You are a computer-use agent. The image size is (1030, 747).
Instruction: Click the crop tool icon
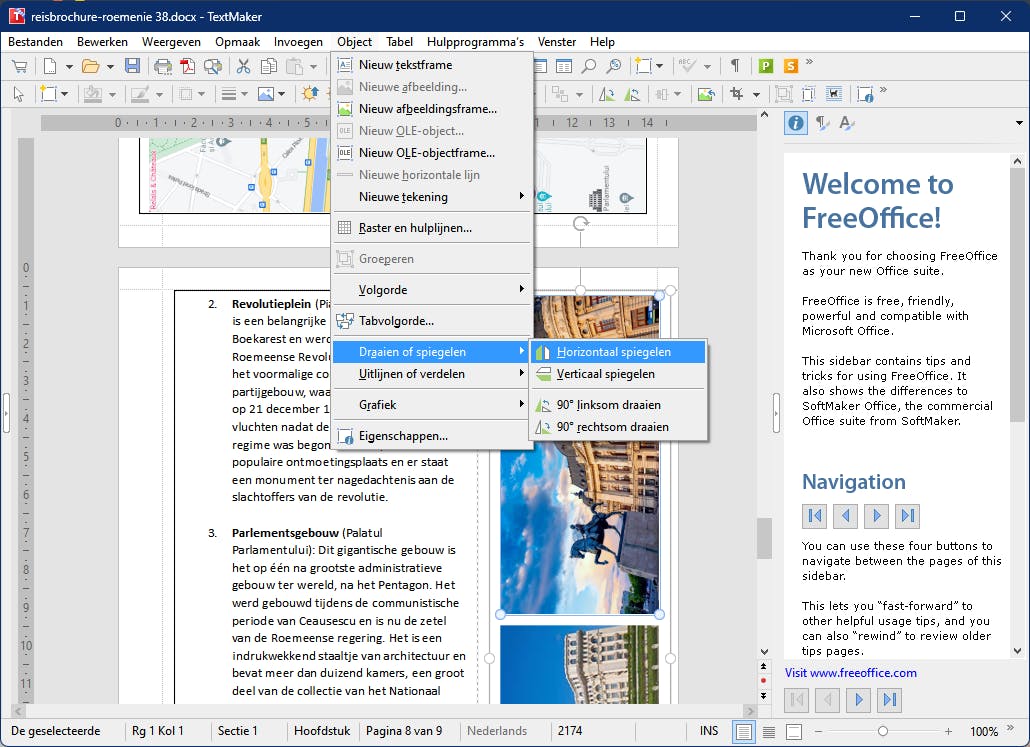click(x=737, y=94)
